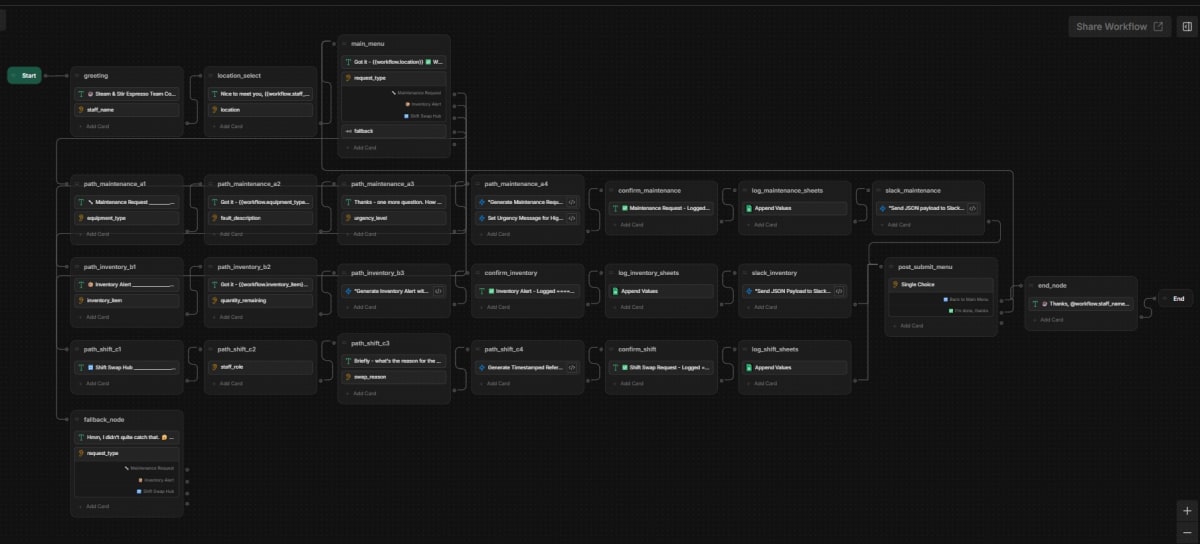Select Shift Swap Hub choice in fallback_node
The image size is (1200, 544).
(x=155, y=491)
